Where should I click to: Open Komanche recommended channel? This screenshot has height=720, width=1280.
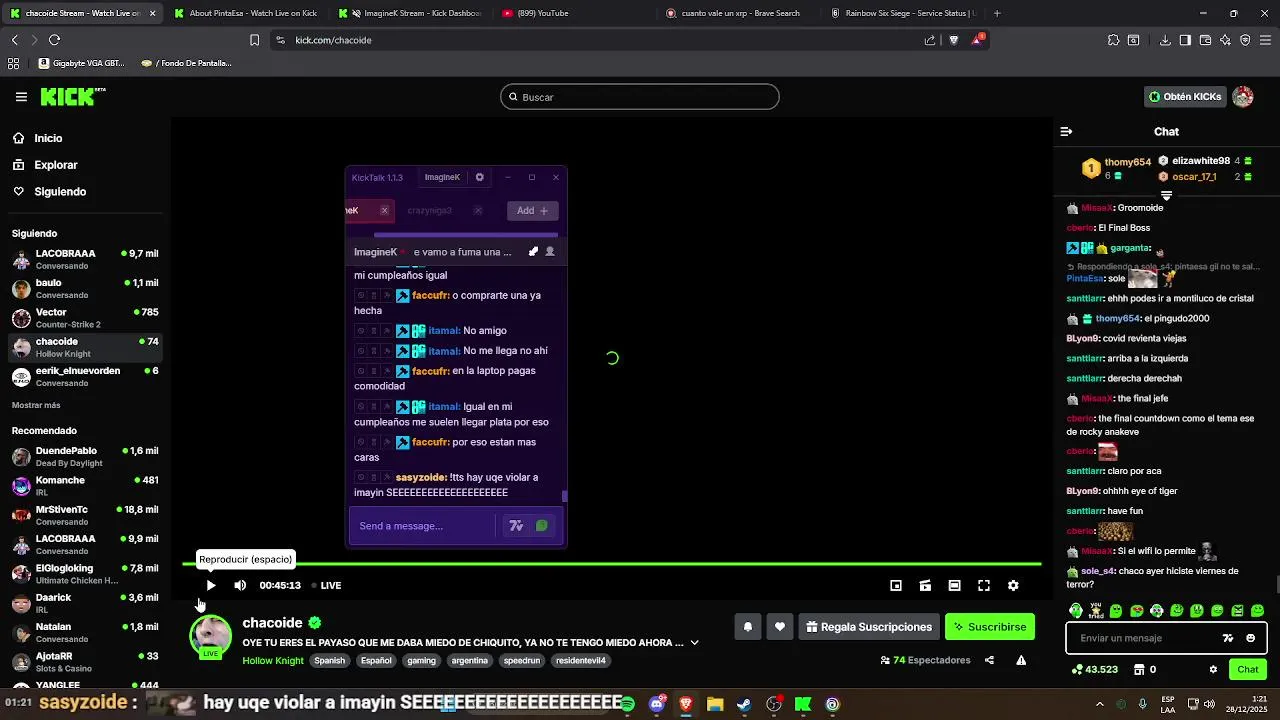coord(85,486)
